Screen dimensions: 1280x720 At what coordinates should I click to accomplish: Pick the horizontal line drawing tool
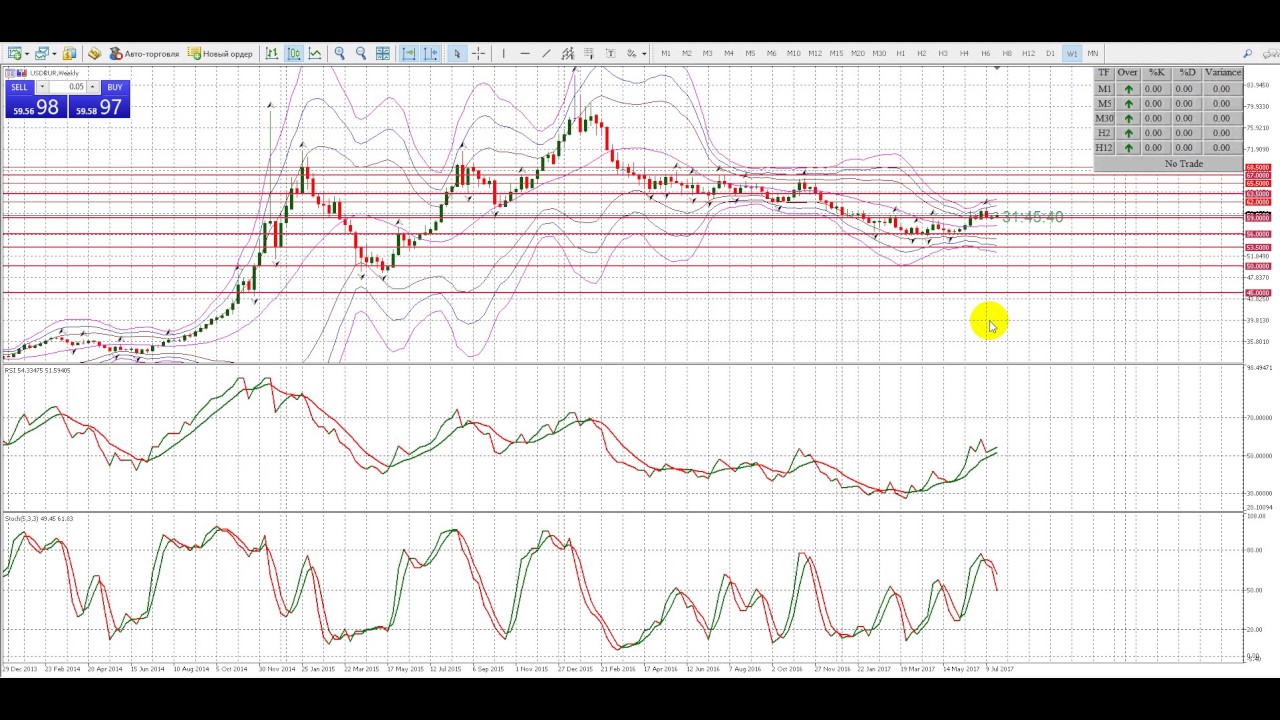coord(524,53)
